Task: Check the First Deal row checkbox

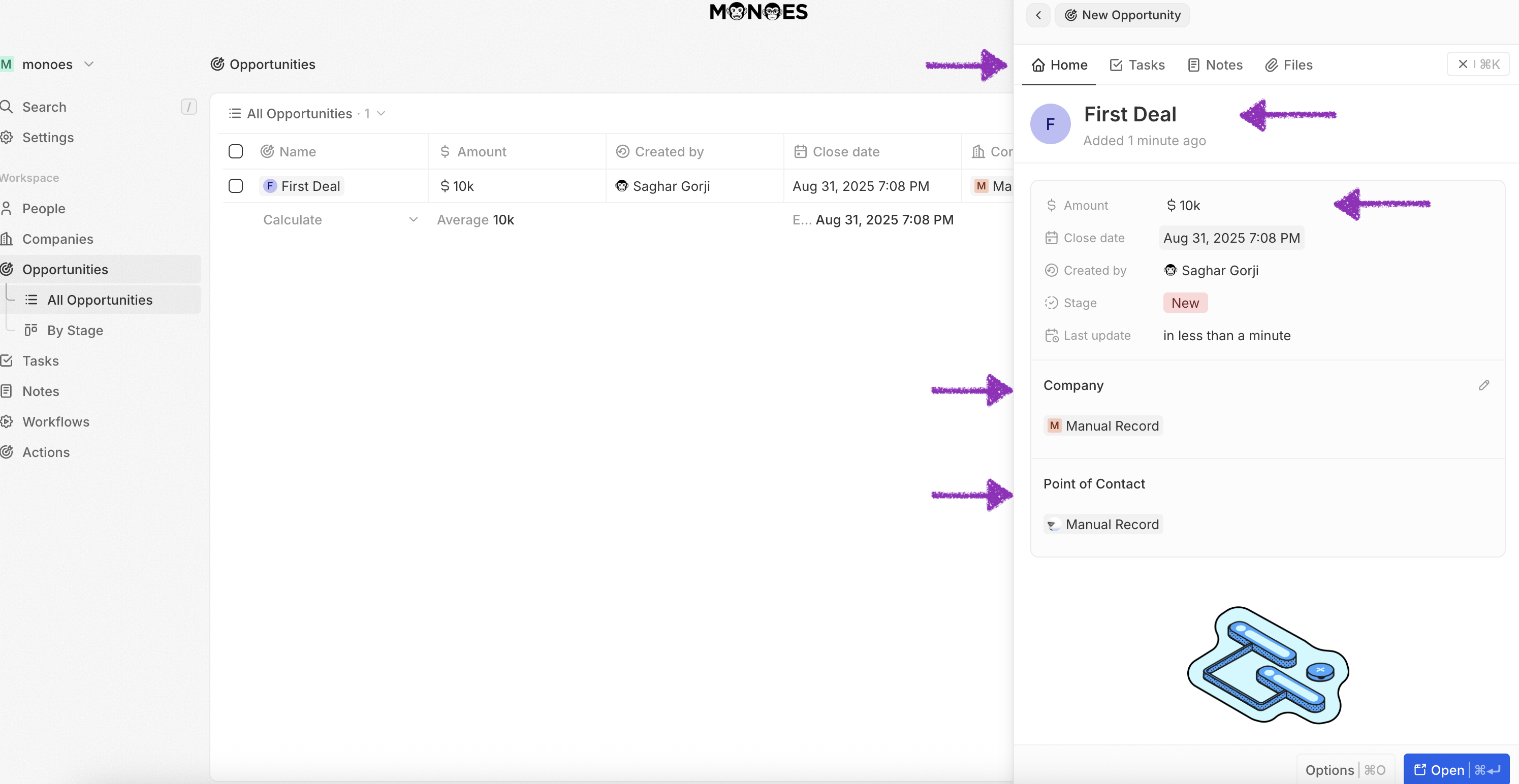Action: coord(235,186)
